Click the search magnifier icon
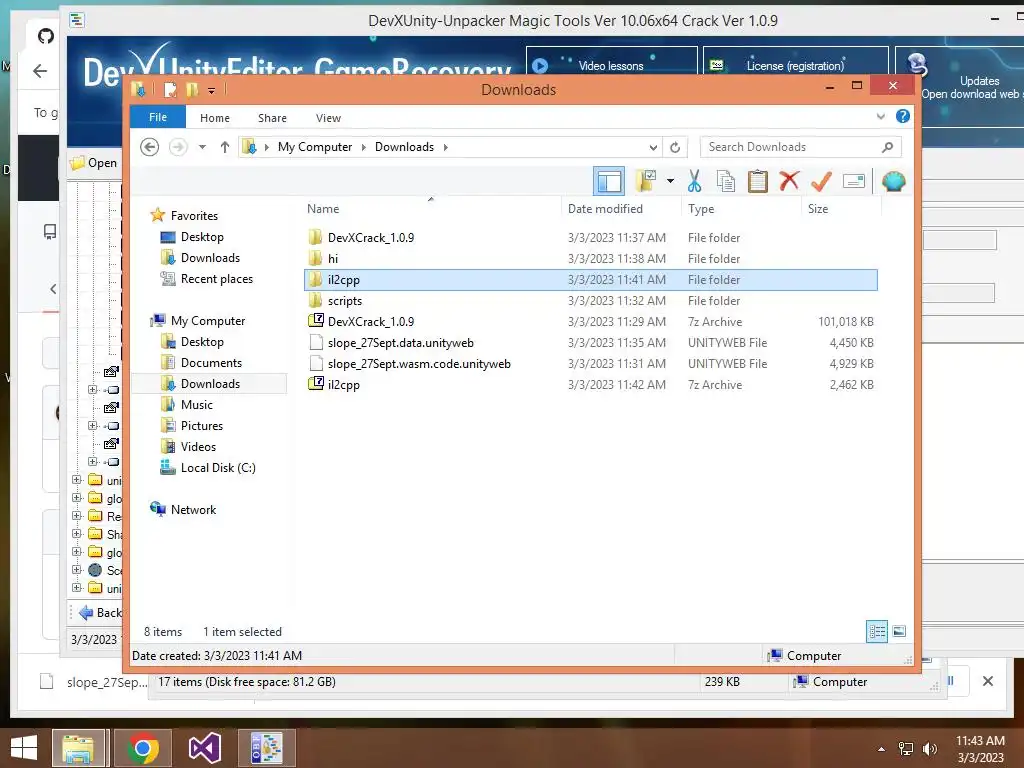The height and width of the screenshot is (768, 1024). tap(887, 147)
